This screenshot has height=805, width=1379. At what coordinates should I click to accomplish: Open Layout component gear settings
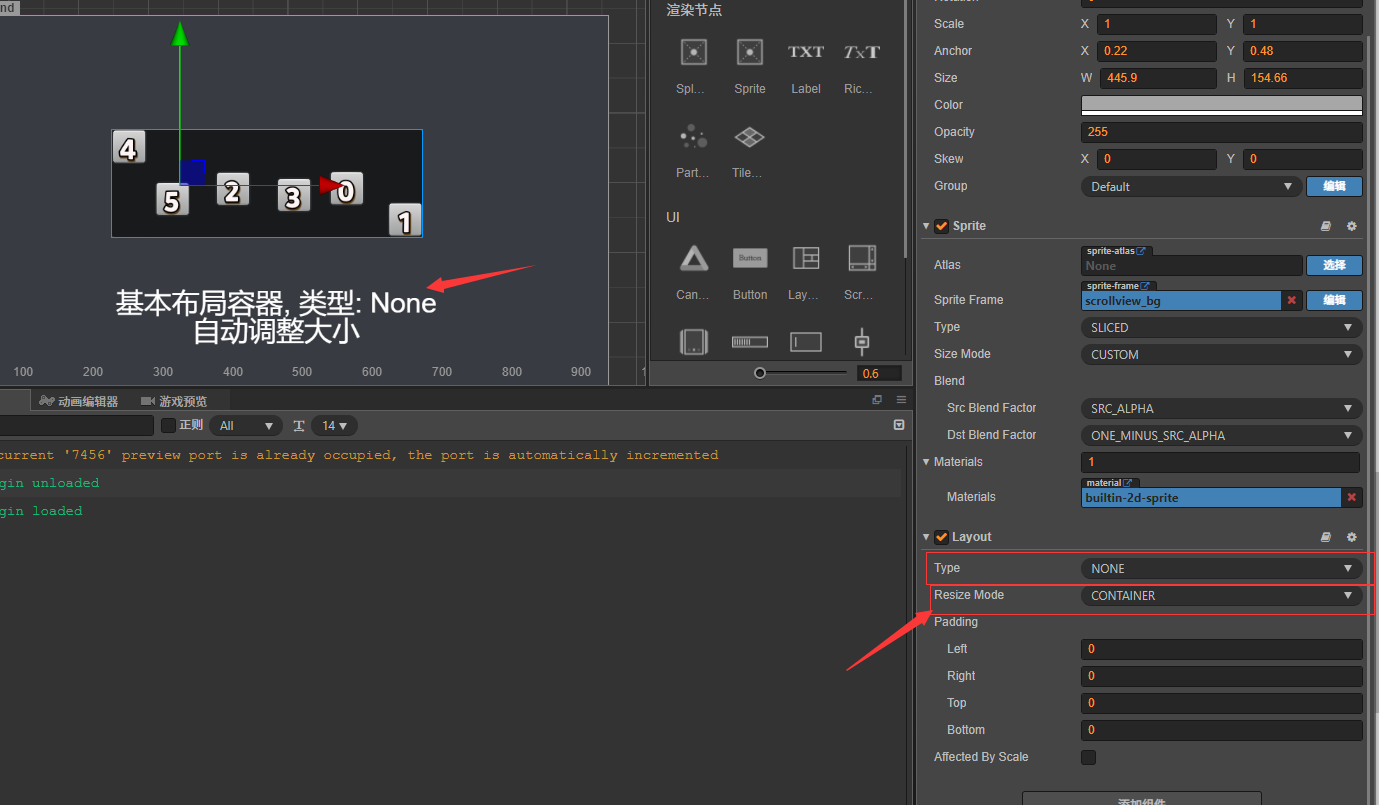tap(1351, 538)
